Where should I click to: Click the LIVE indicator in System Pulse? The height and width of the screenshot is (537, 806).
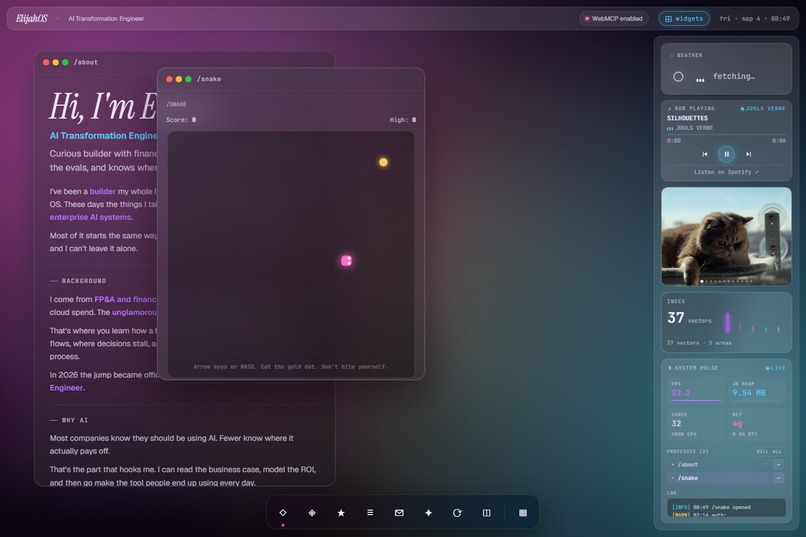coord(775,368)
